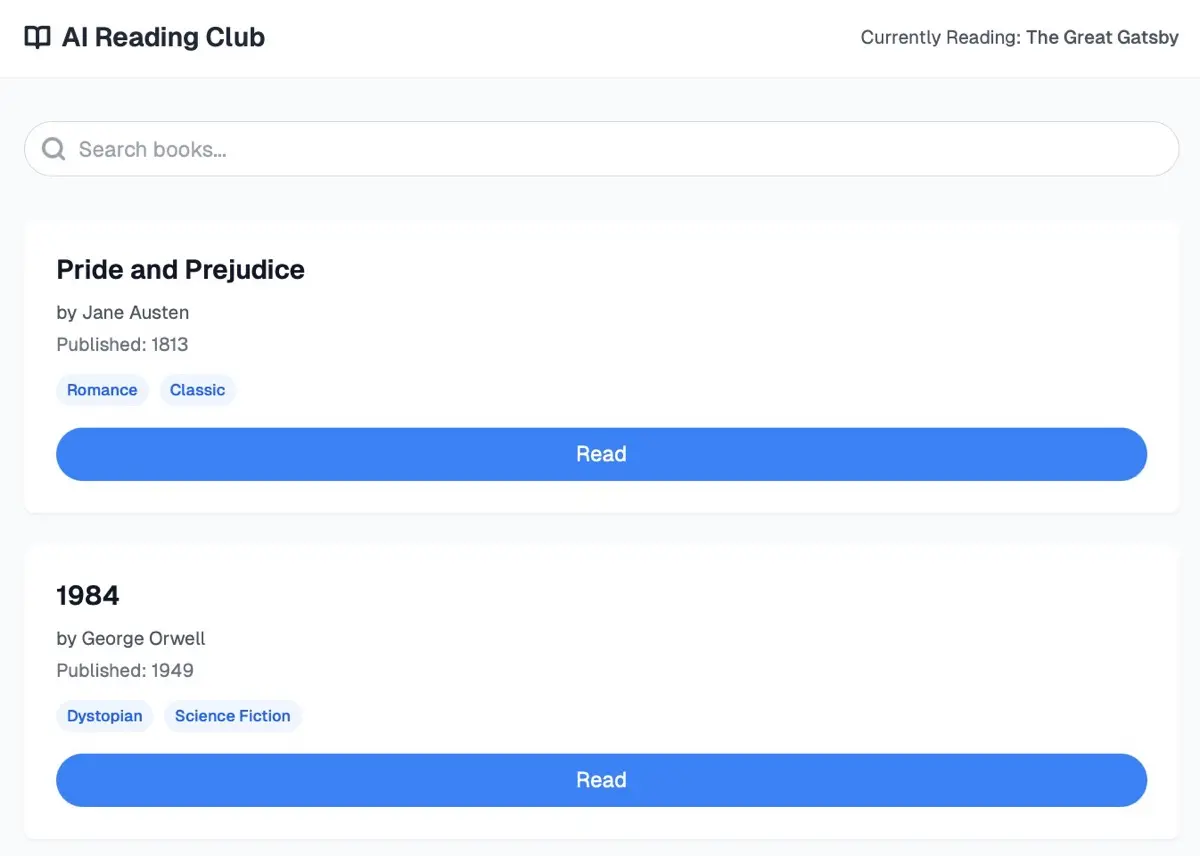
Task: Select the Science Fiction genre tag
Action: (232, 716)
